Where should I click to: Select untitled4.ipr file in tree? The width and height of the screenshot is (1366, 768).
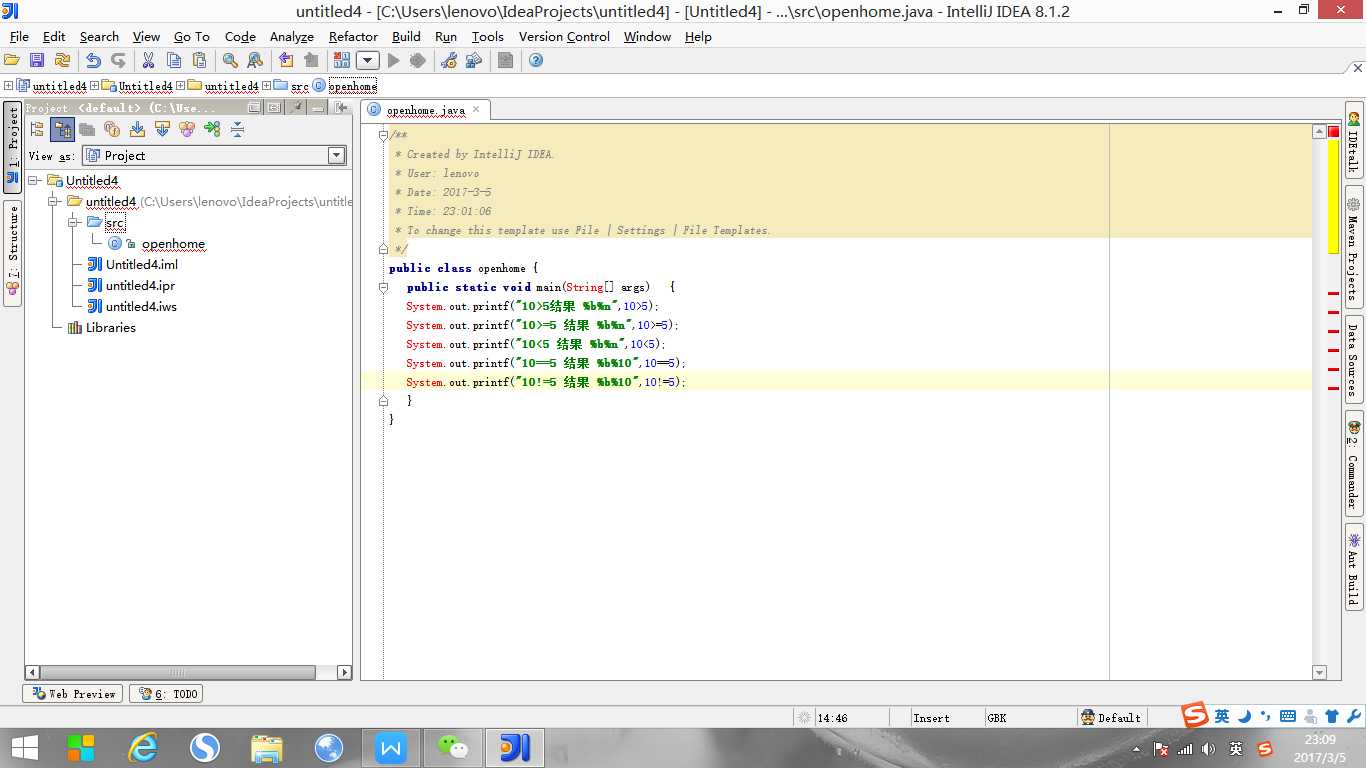pos(140,286)
